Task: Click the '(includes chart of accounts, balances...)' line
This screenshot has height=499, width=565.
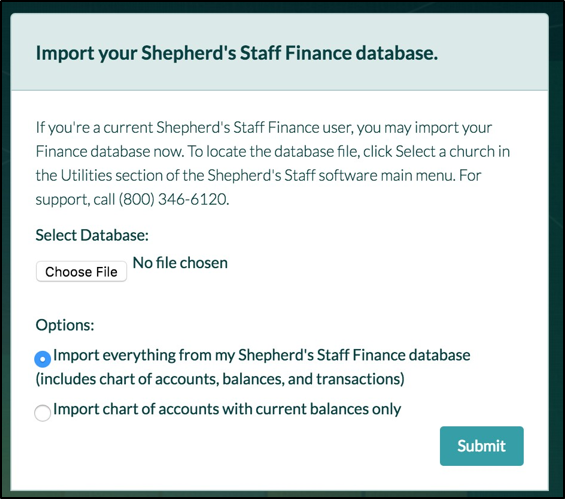Action: pyautogui.click(x=220, y=379)
